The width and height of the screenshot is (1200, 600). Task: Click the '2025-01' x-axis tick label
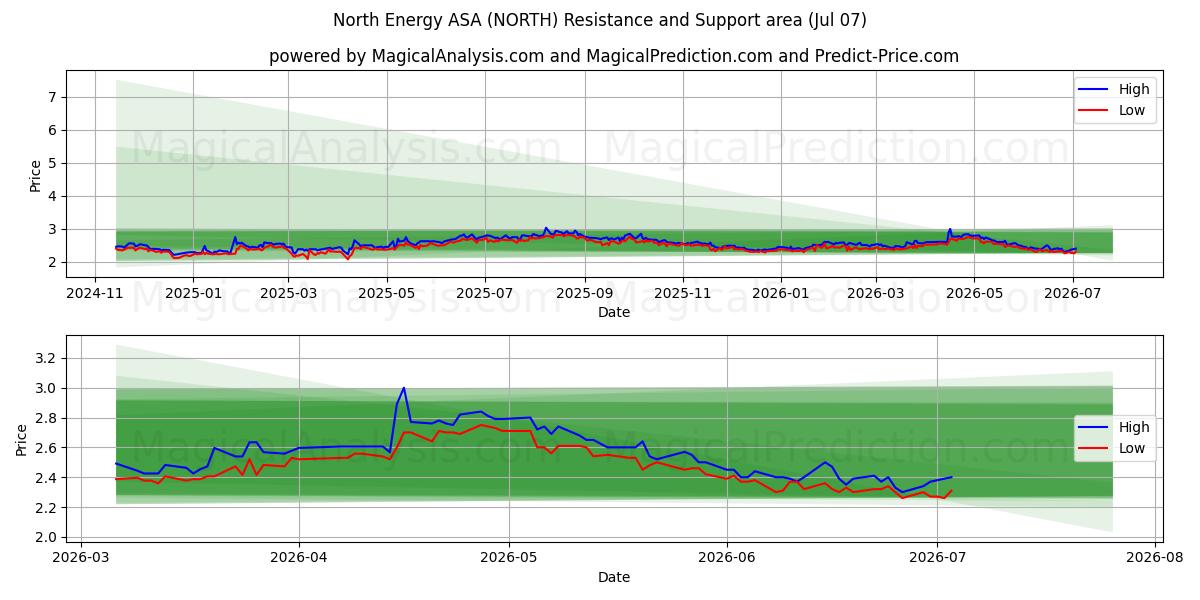click(192, 294)
